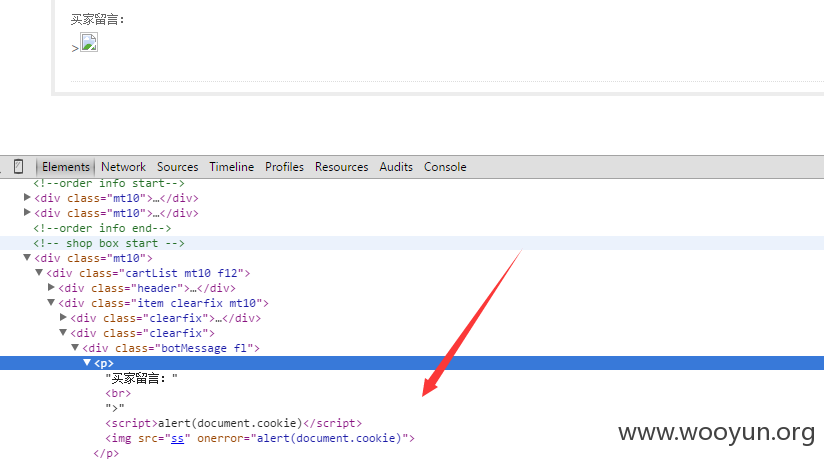
Task: Expand the first collapsed div class="mt10" node
Action: pos(27,198)
